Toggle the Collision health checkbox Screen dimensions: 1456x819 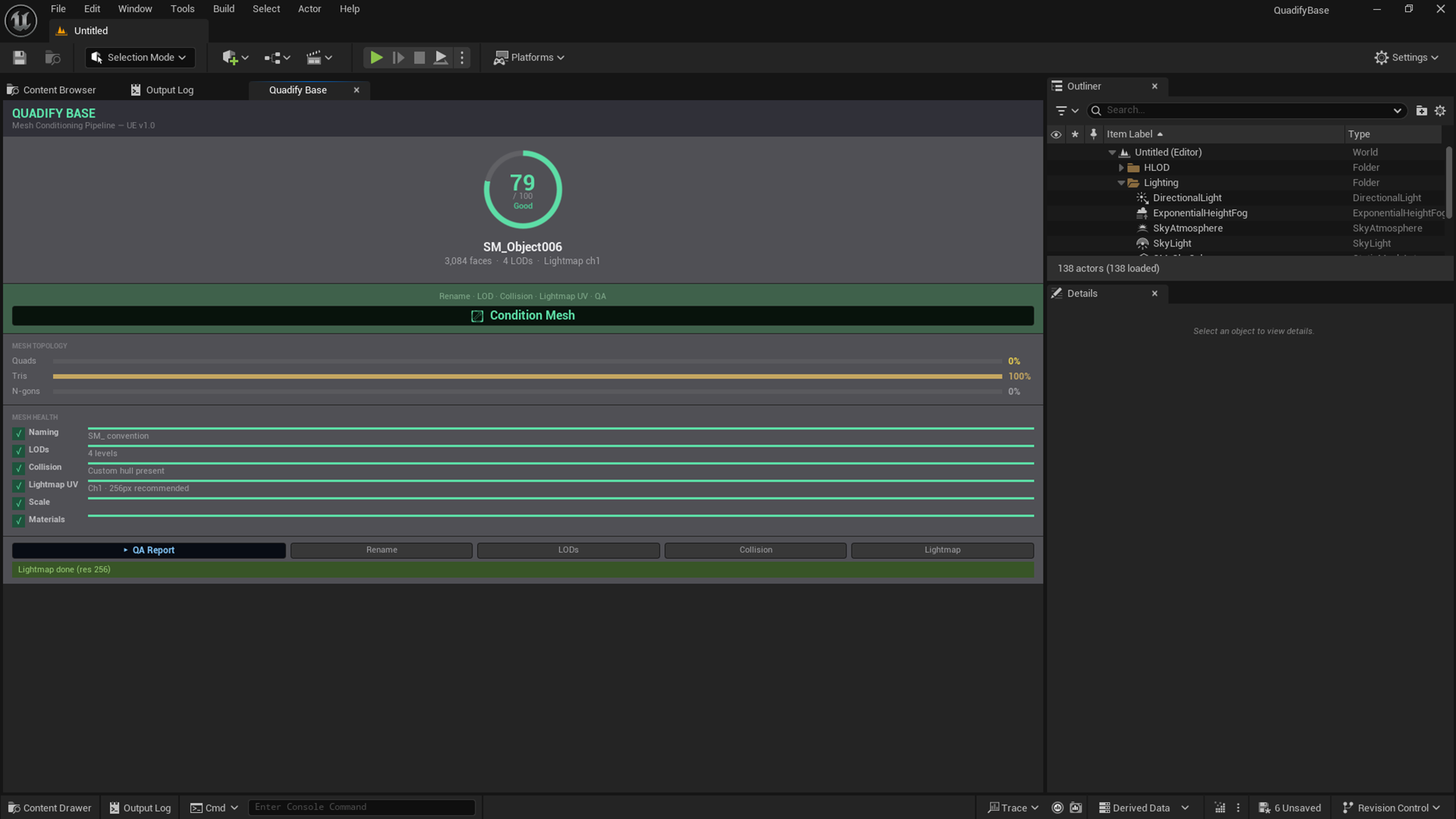[x=18, y=469]
